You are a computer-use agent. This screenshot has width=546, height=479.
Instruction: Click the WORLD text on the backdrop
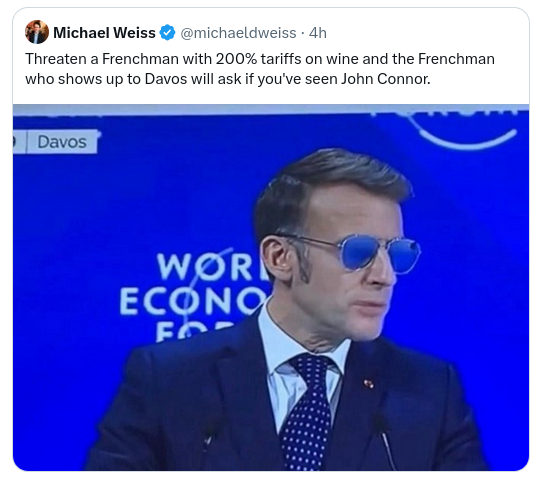pyautogui.click(x=211, y=267)
